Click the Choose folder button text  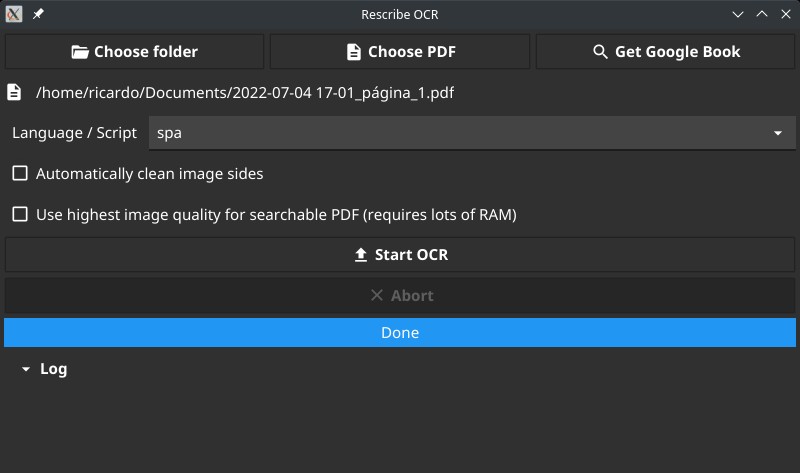tap(146, 52)
